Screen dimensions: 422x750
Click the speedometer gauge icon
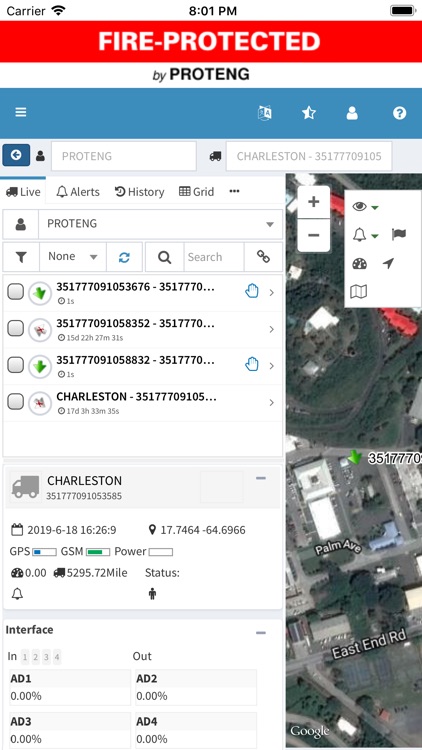(x=359, y=263)
